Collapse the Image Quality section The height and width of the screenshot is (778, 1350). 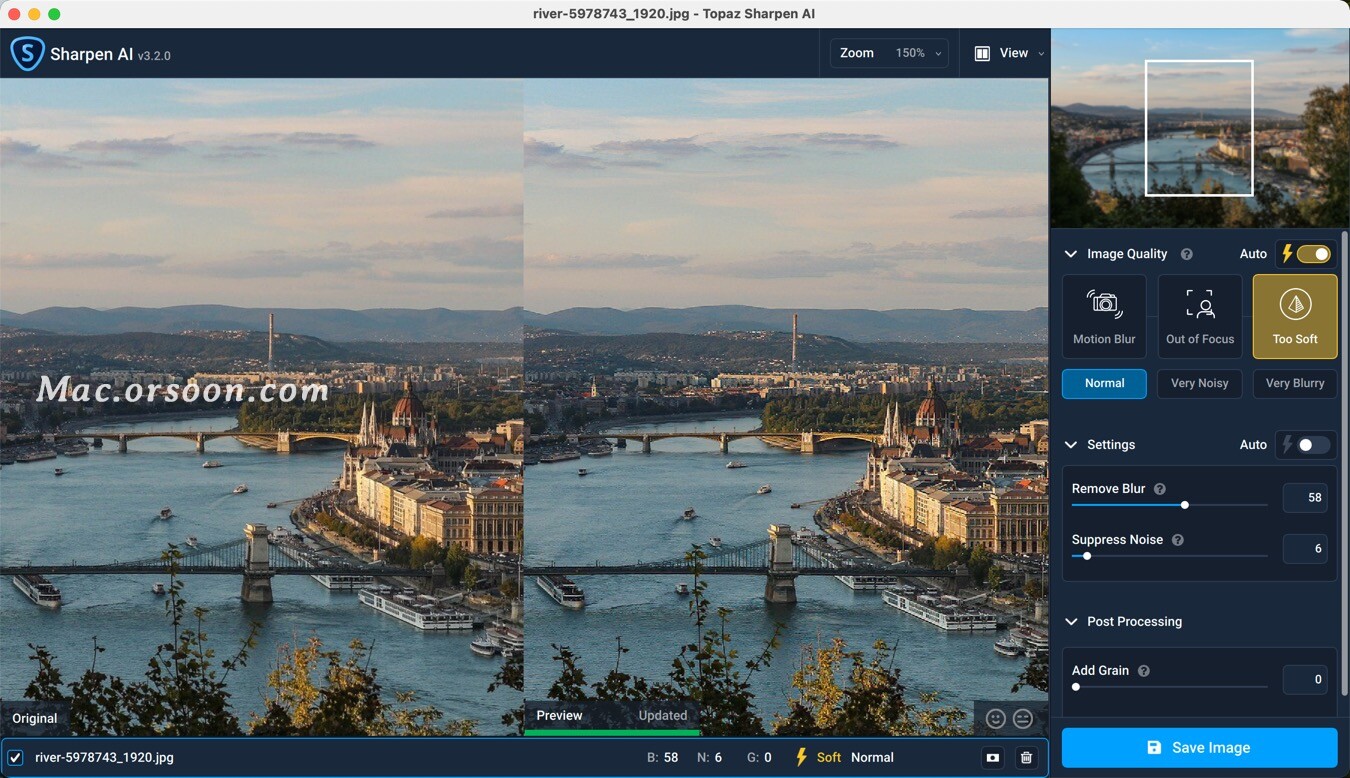coord(1071,254)
